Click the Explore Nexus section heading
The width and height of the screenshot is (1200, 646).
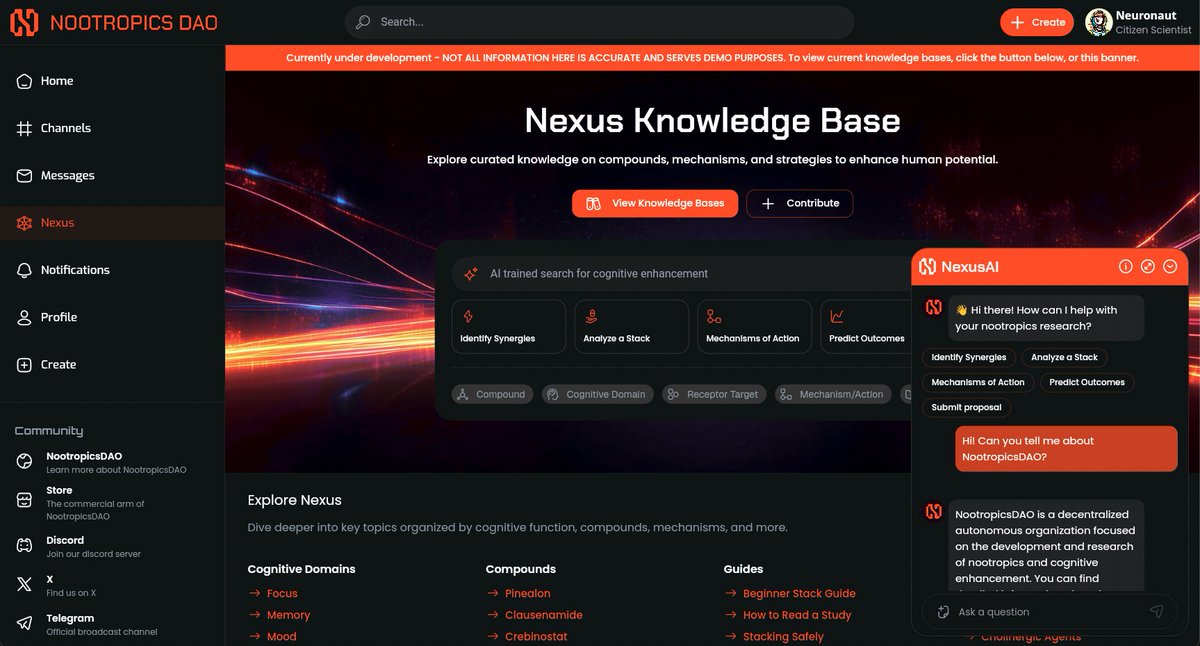coord(294,500)
